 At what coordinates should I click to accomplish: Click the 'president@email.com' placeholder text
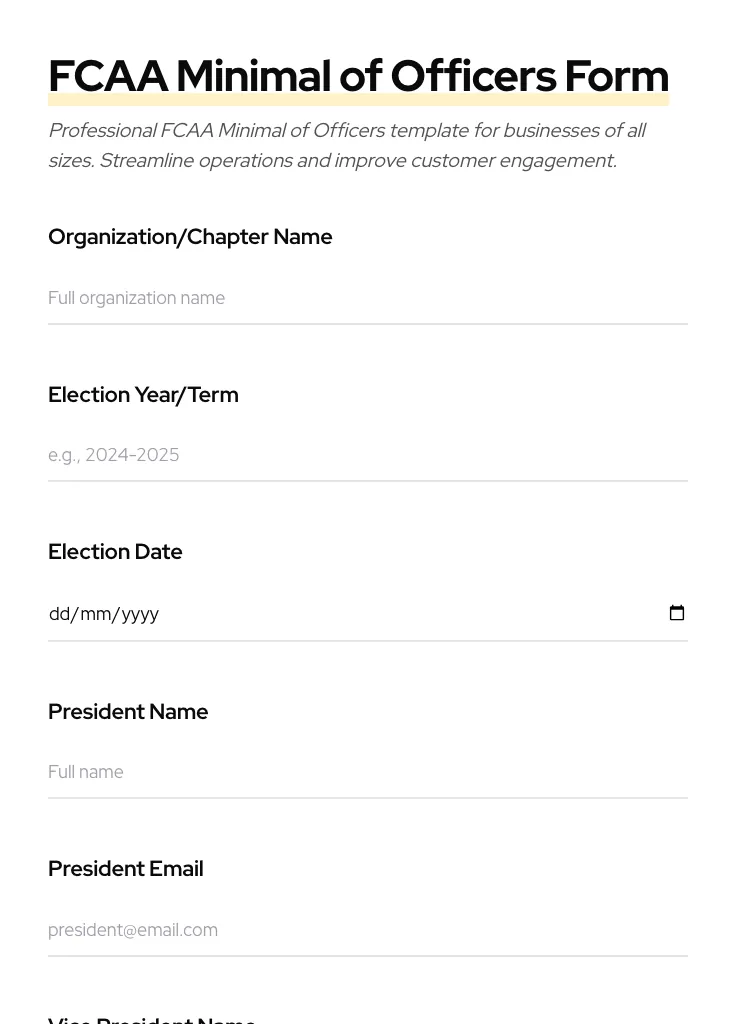coord(133,930)
